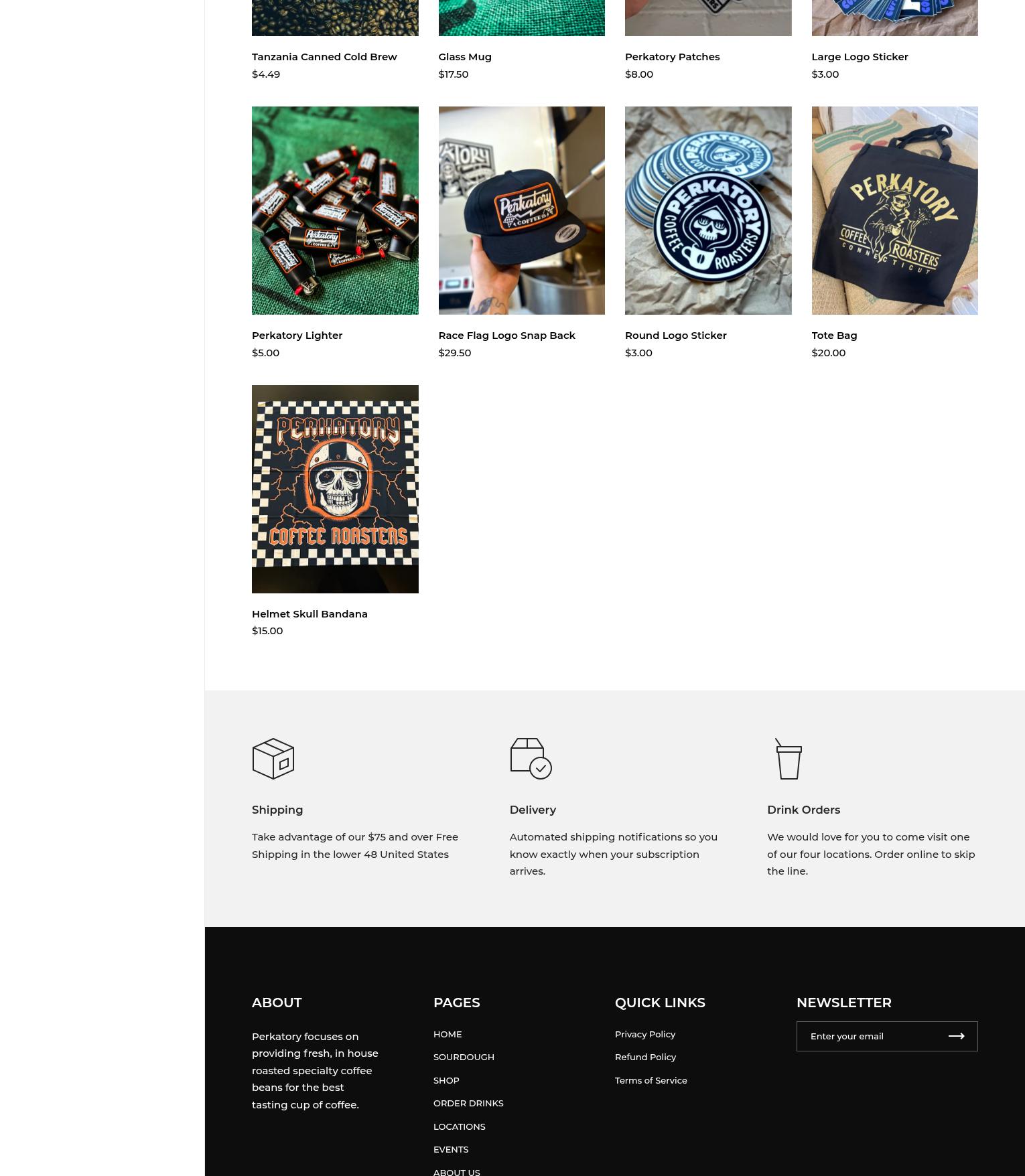
Task: Click the Shipping box icon
Action: (x=273, y=759)
